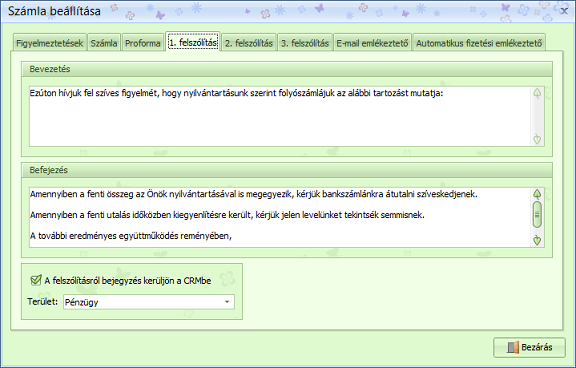The image size is (576, 368).
Task: Click scroll-down arrow in Befejezés text box
Action: click(537, 240)
